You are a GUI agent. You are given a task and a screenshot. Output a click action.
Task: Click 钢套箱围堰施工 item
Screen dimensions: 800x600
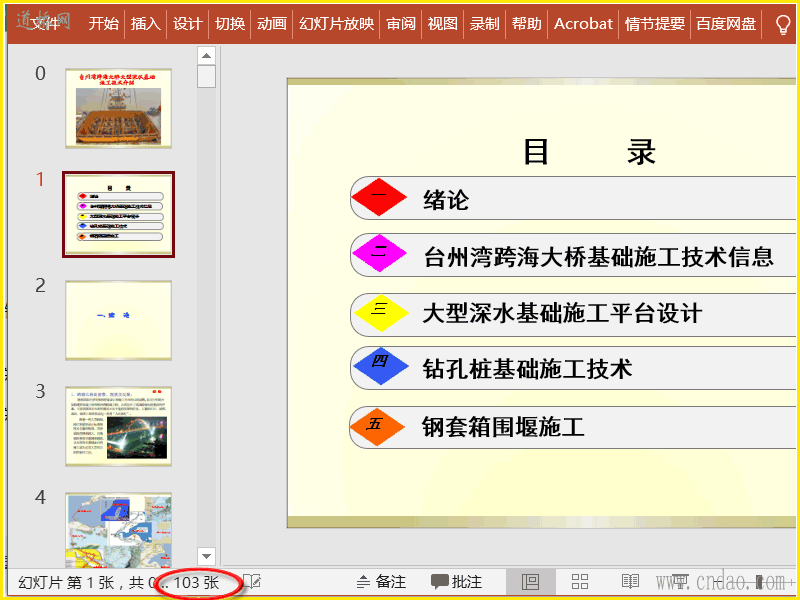(x=503, y=427)
